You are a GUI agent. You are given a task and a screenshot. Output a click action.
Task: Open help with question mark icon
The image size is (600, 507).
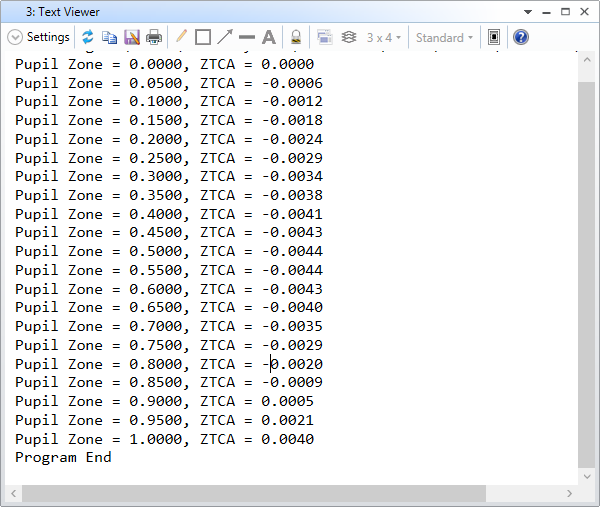(x=521, y=37)
